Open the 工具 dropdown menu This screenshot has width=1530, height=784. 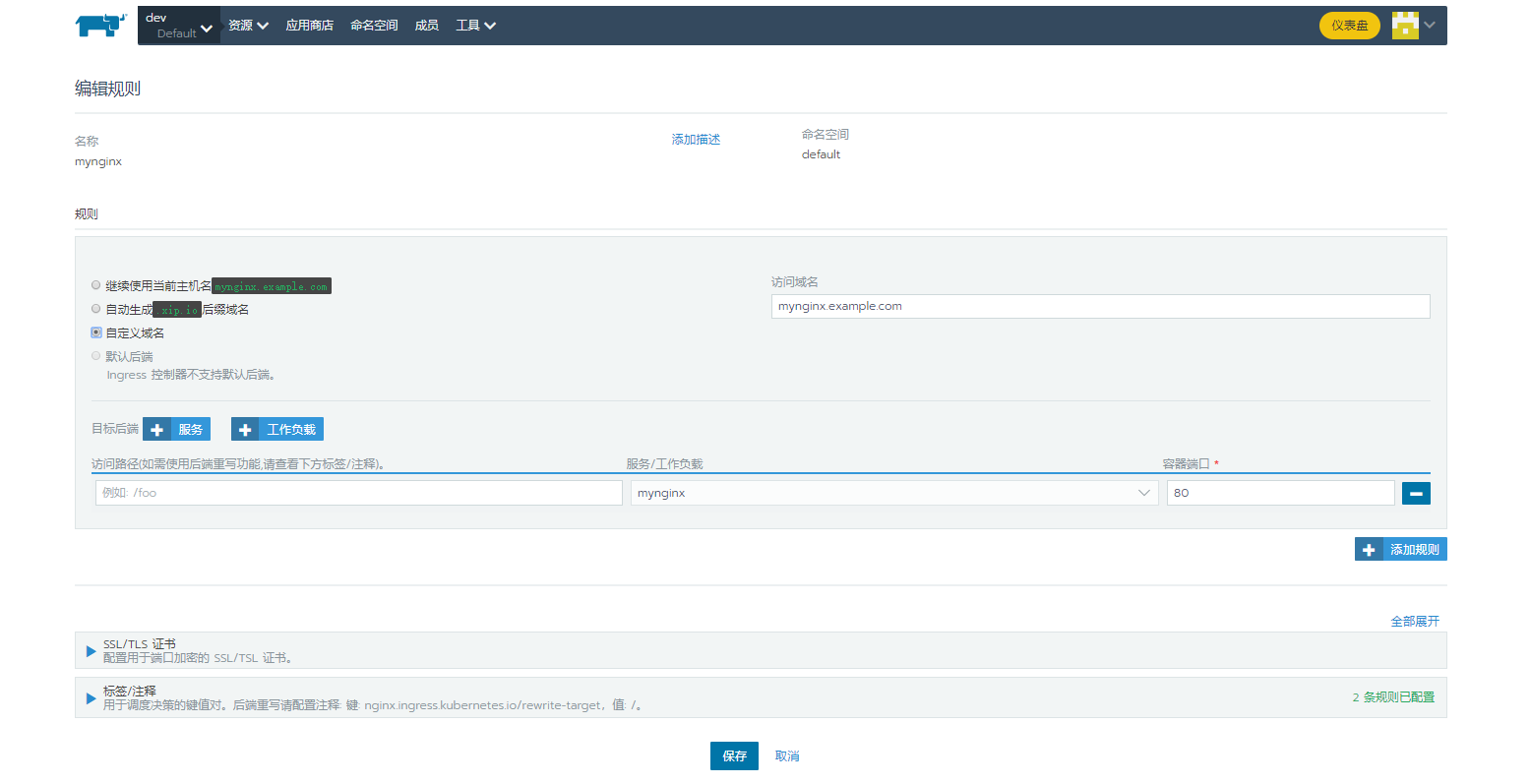click(x=475, y=26)
